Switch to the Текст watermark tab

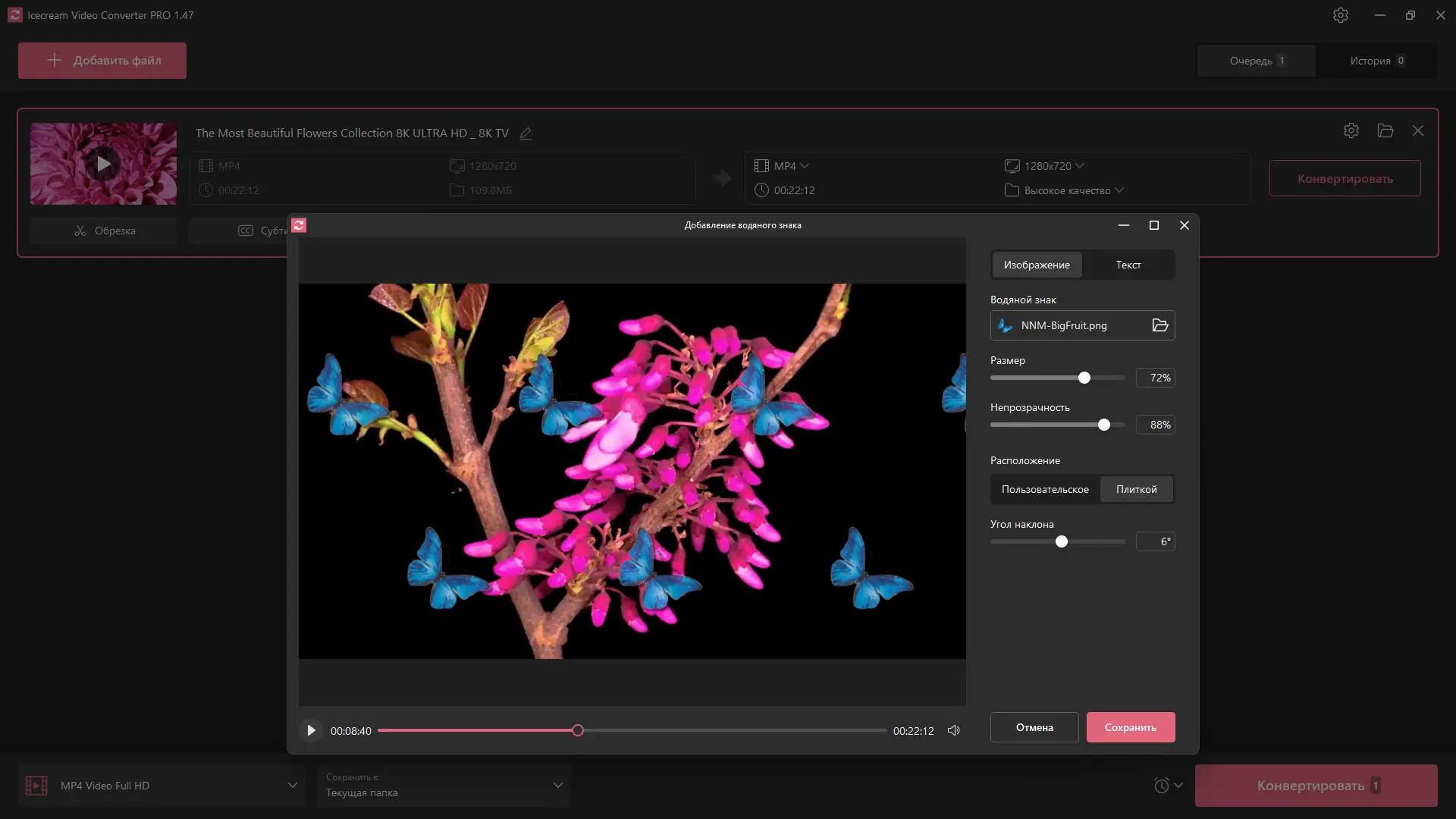(1128, 265)
